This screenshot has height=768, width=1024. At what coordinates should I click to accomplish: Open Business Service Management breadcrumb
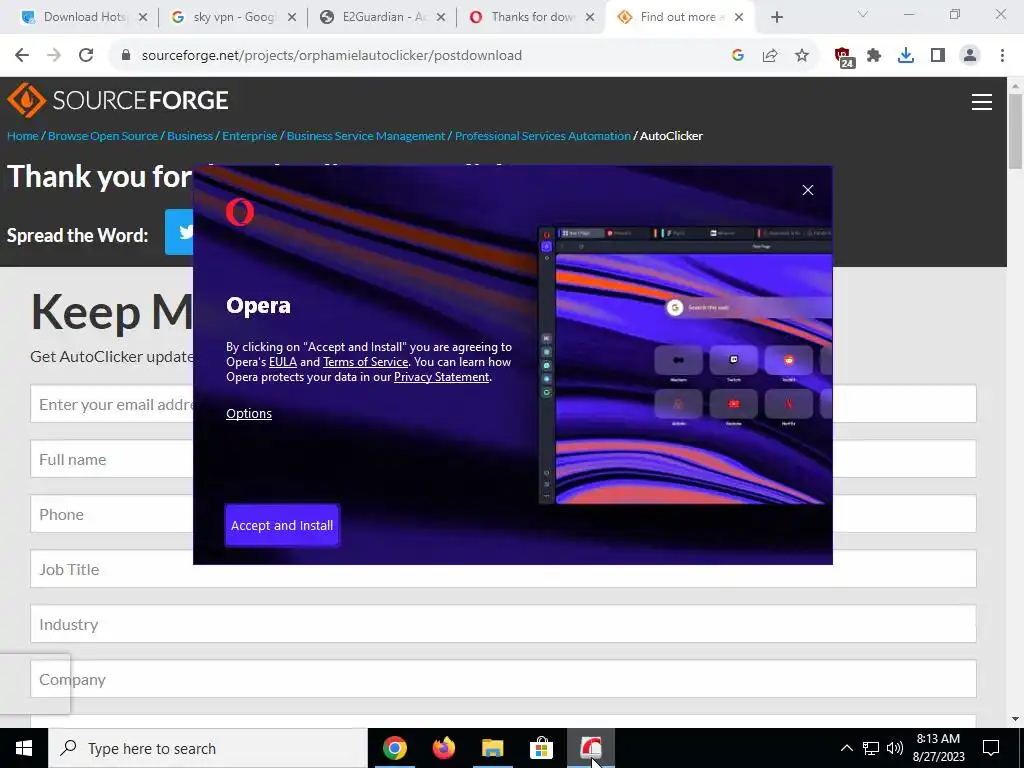click(366, 136)
